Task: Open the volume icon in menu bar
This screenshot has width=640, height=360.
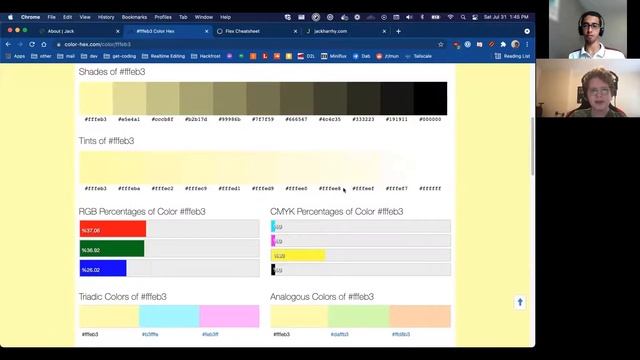Action: 409,17
